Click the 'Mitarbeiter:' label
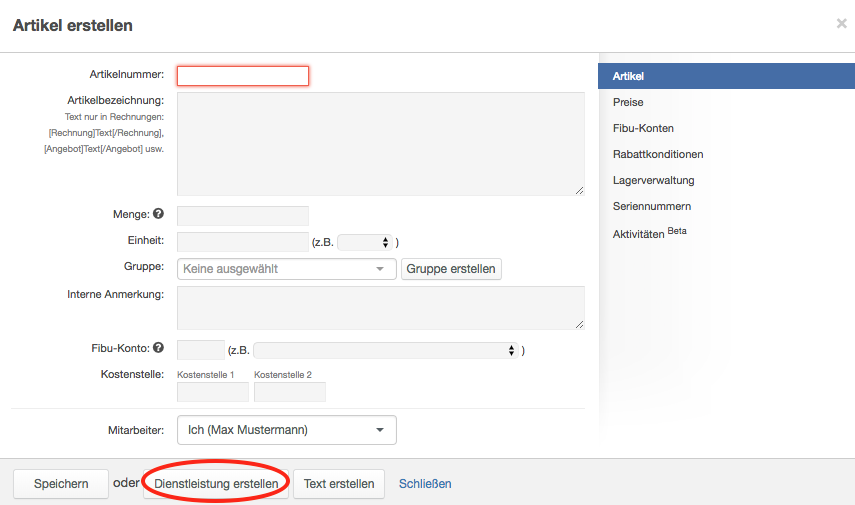This screenshot has height=505, width=855. tap(136, 430)
